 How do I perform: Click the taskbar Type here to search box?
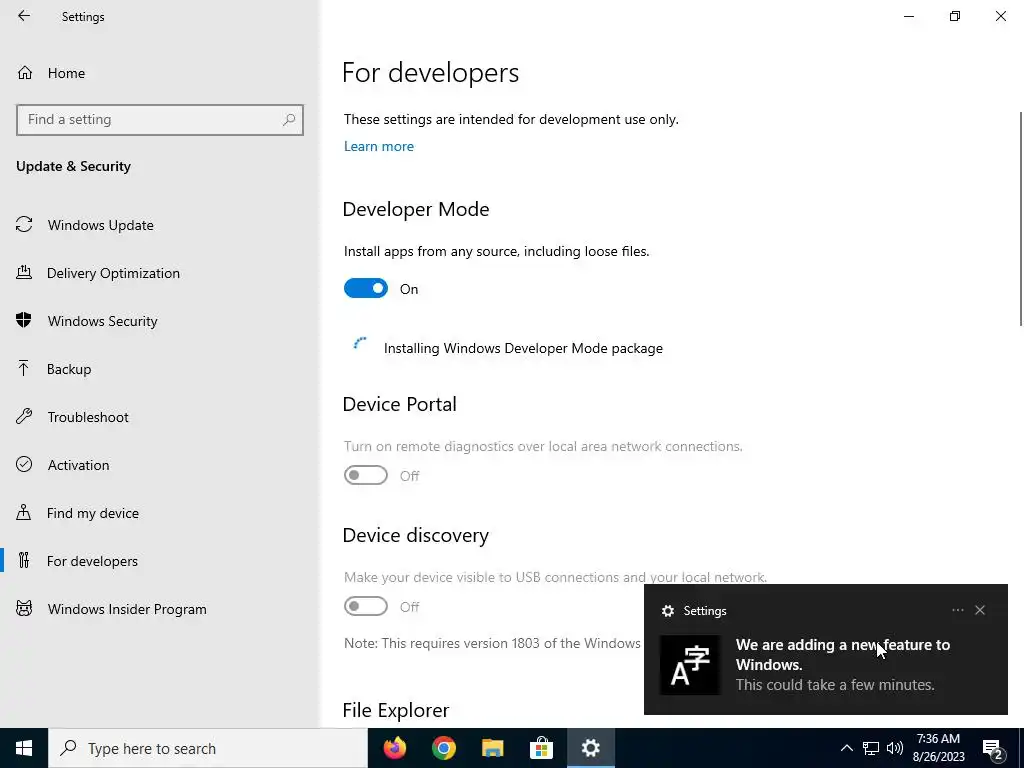[208, 748]
